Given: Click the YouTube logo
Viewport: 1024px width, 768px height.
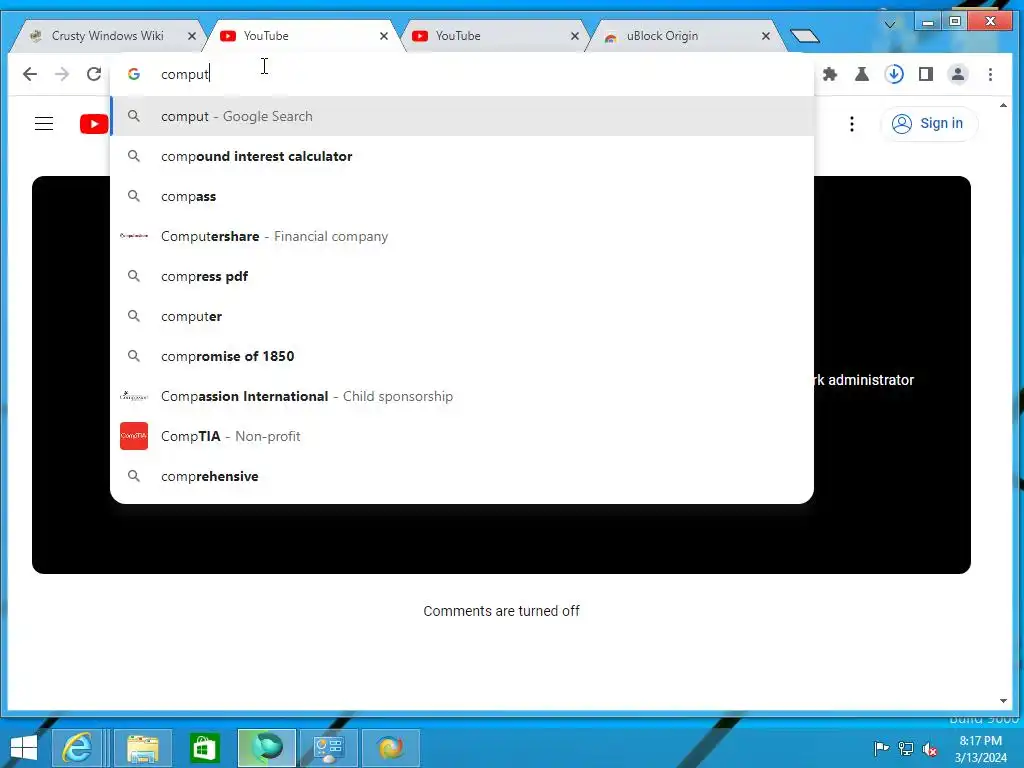Looking at the screenshot, I should coord(94,123).
